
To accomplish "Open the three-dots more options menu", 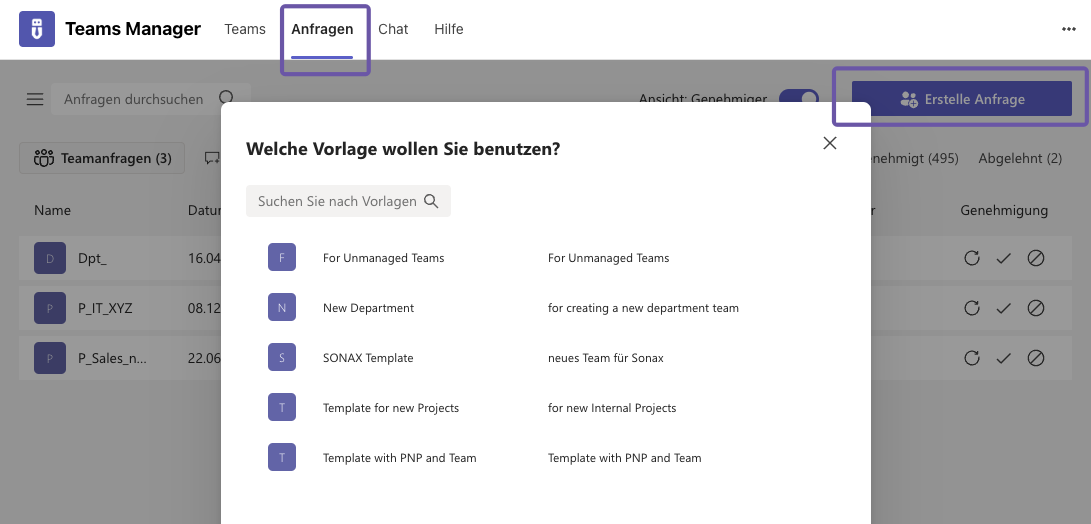I will 1069,29.
